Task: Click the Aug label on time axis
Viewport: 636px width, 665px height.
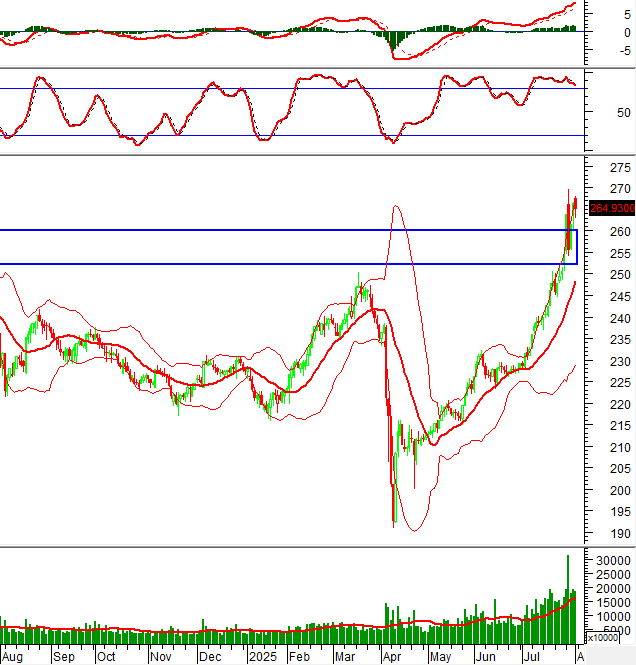Action: pyautogui.click(x=12, y=657)
